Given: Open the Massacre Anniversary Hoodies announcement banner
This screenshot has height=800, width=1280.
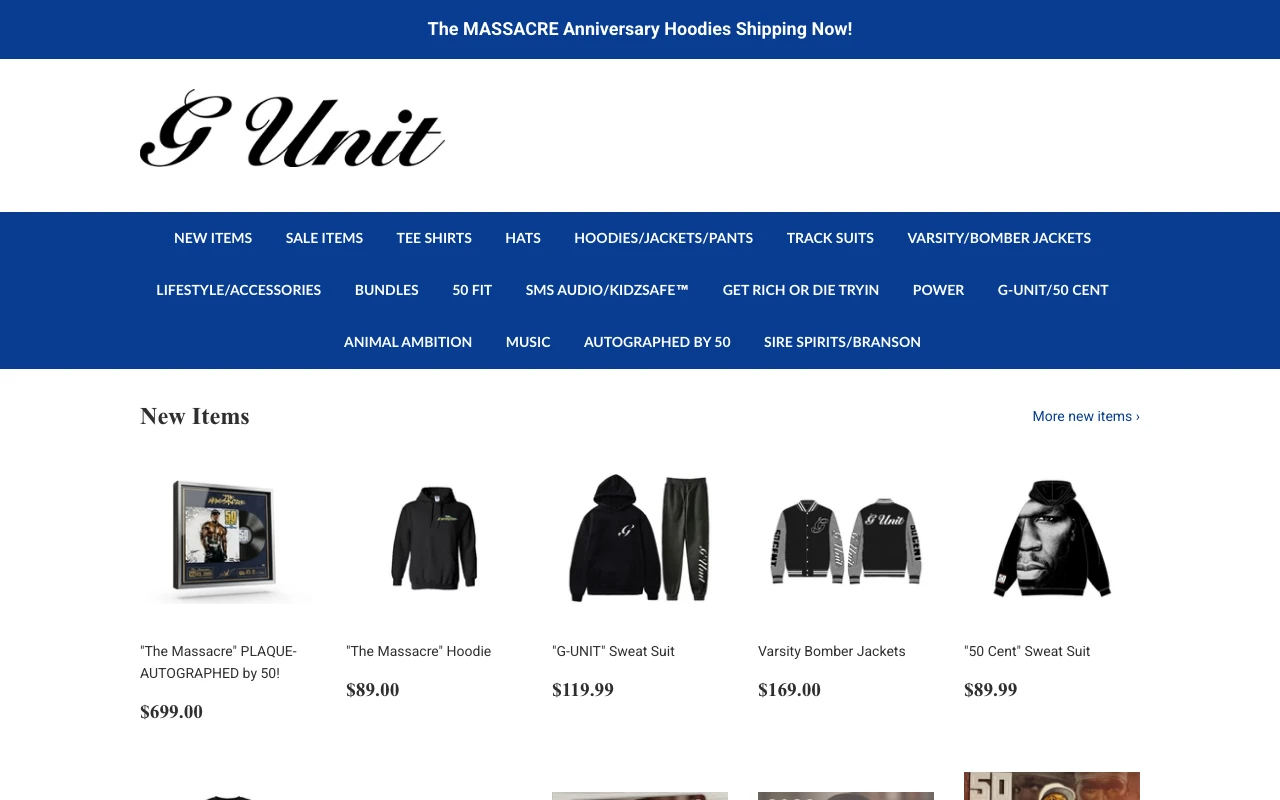Looking at the screenshot, I should click(640, 29).
